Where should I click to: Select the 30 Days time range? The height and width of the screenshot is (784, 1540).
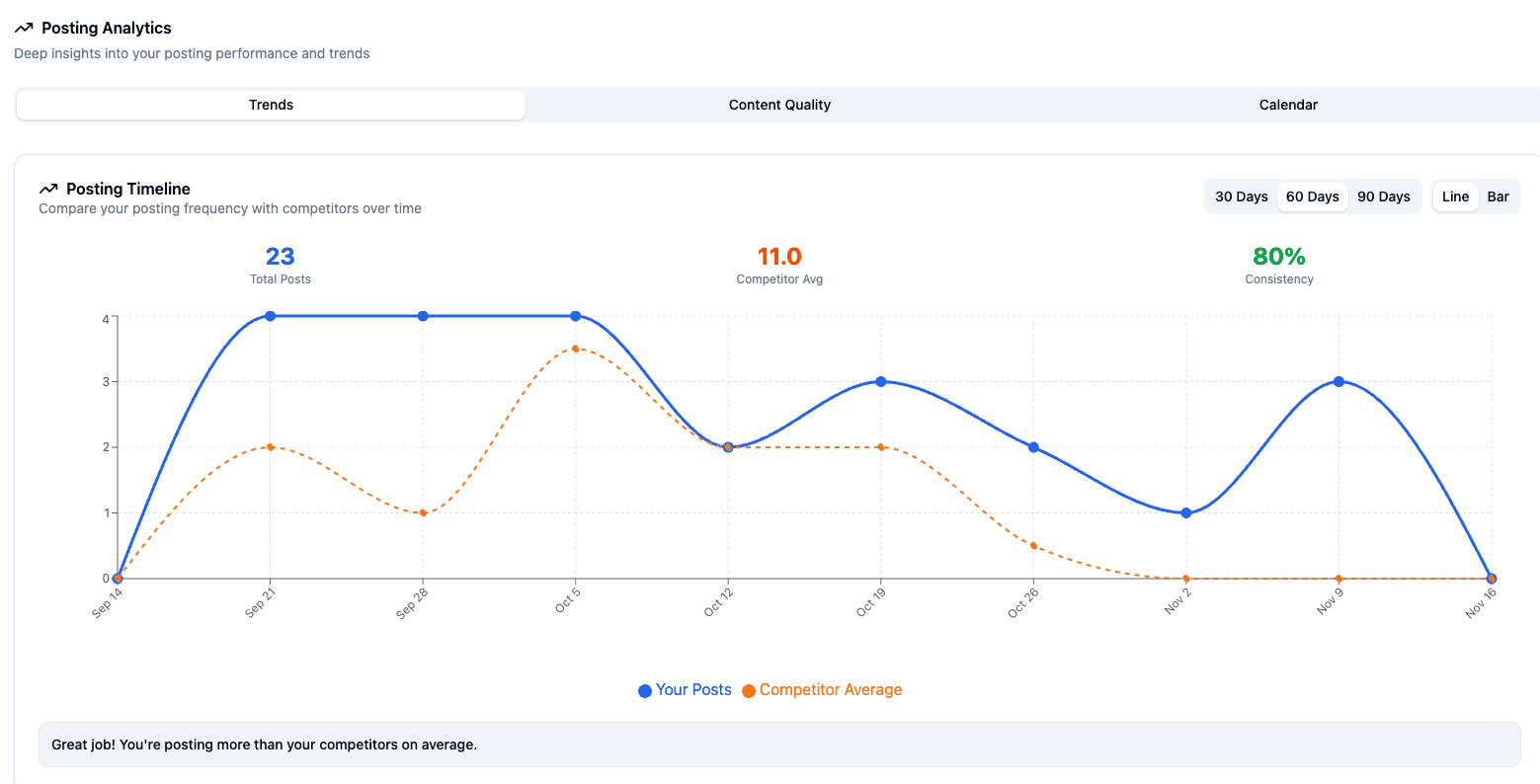[x=1241, y=196]
